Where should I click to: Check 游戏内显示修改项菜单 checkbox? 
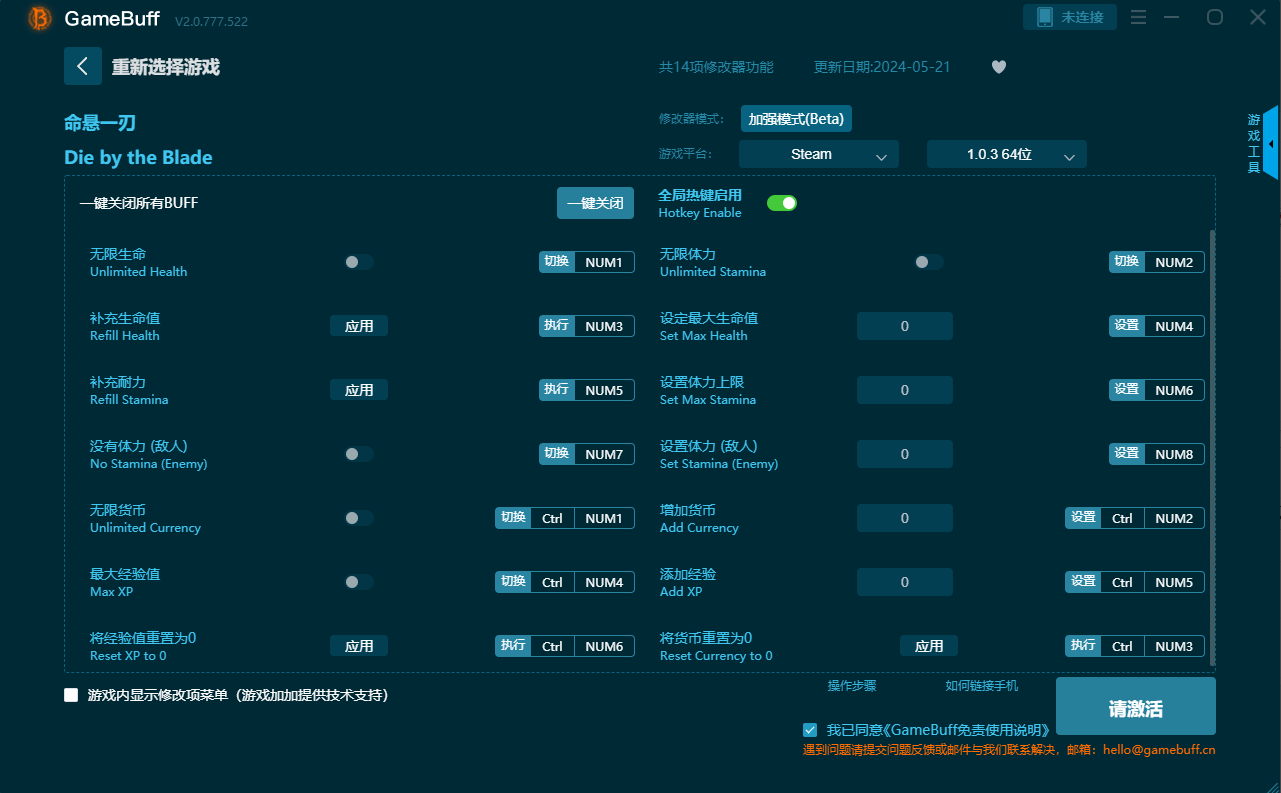(x=71, y=695)
